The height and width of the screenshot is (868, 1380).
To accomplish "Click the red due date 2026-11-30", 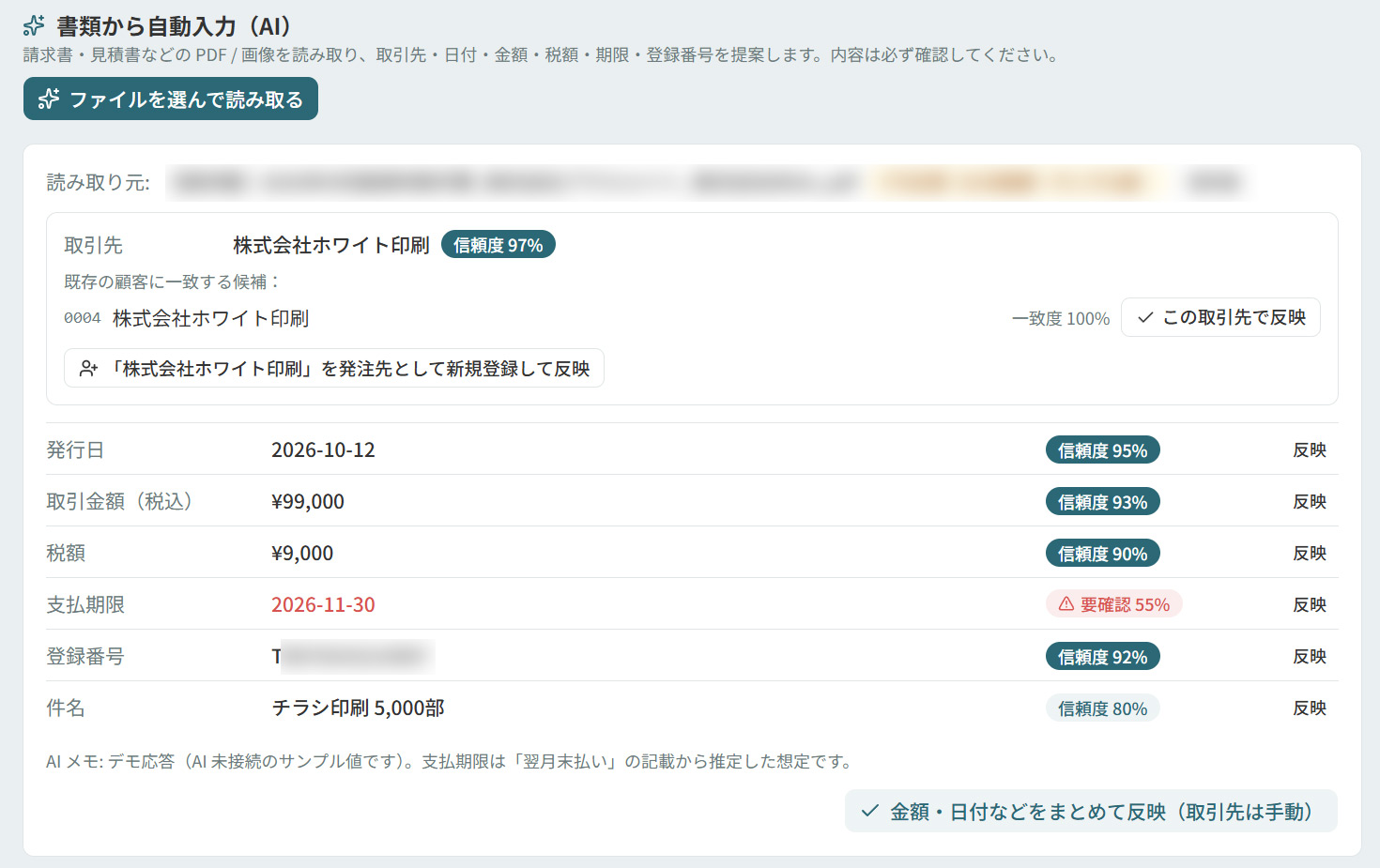I will [x=323, y=604].
